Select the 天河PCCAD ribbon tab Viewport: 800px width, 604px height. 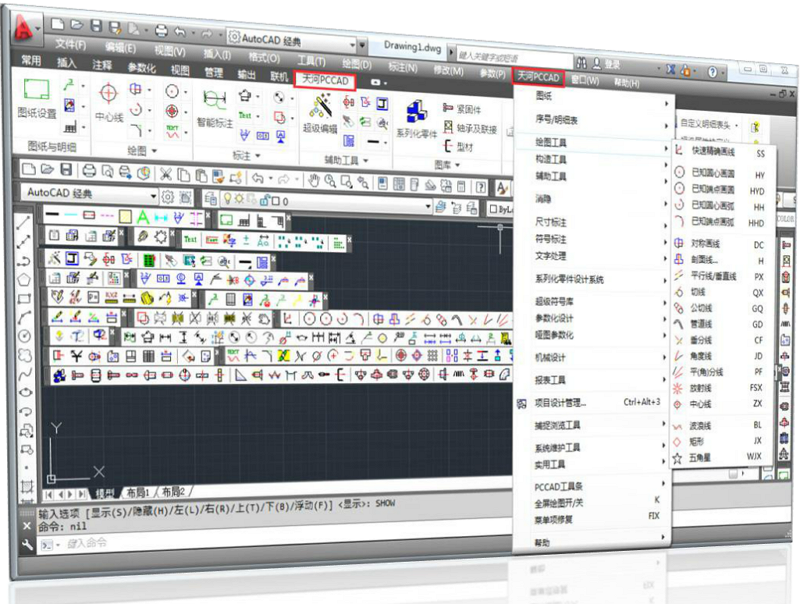click(x=324, y=80)
